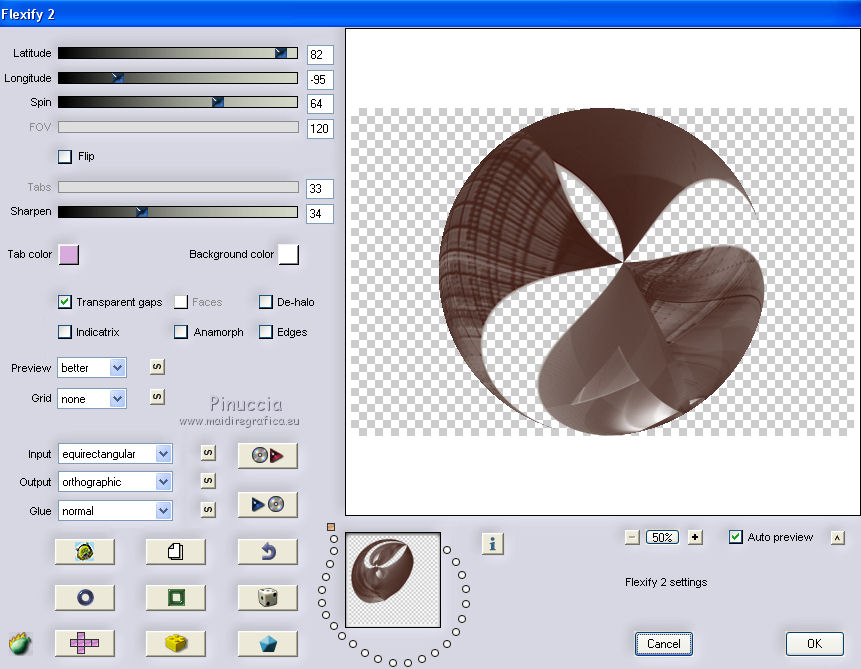Click the green square frame button
The height and width of the screenshot is (669, 861).
pyautogui.click(x=176, y=597)
